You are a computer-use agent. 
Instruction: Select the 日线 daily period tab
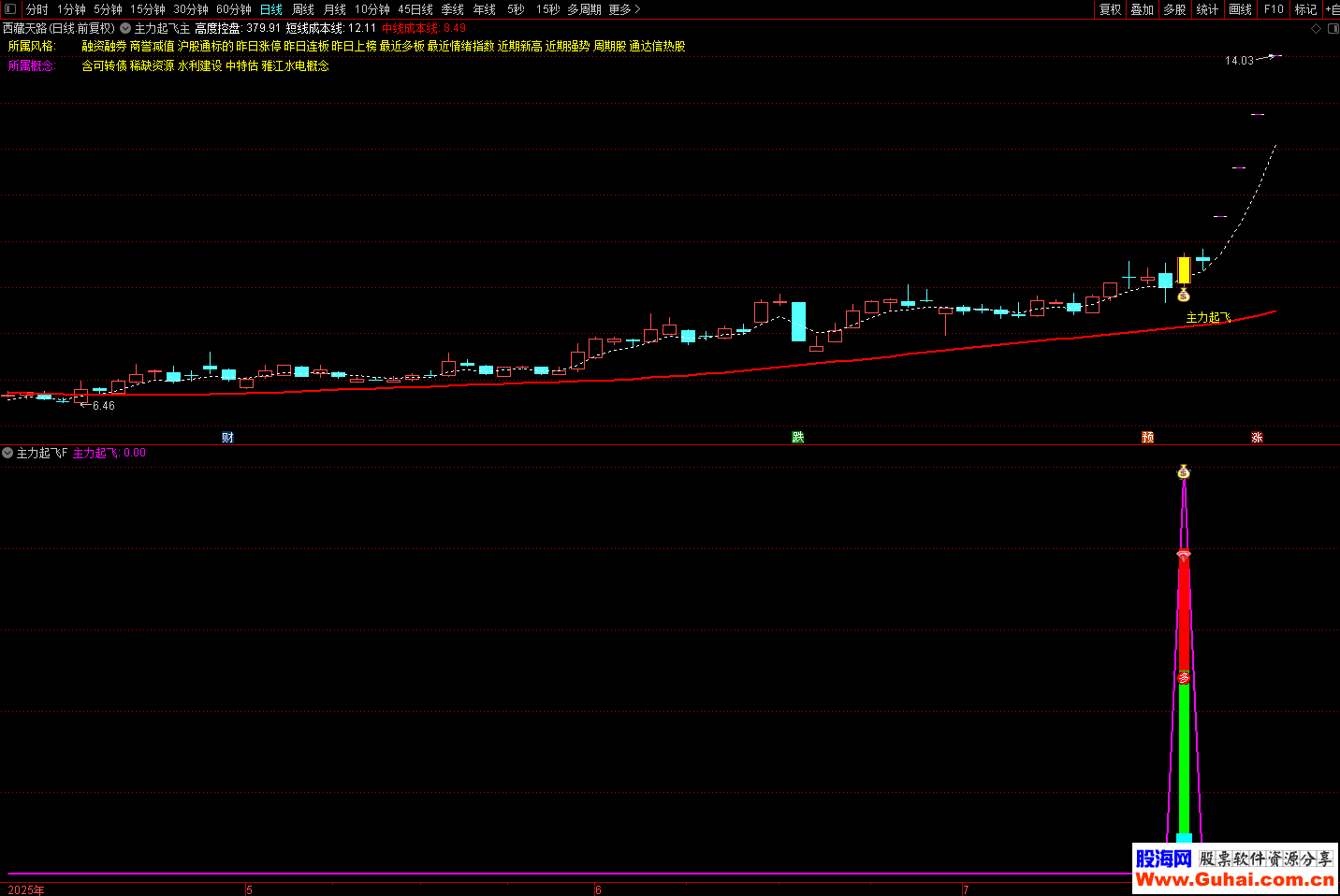(270, 9)
